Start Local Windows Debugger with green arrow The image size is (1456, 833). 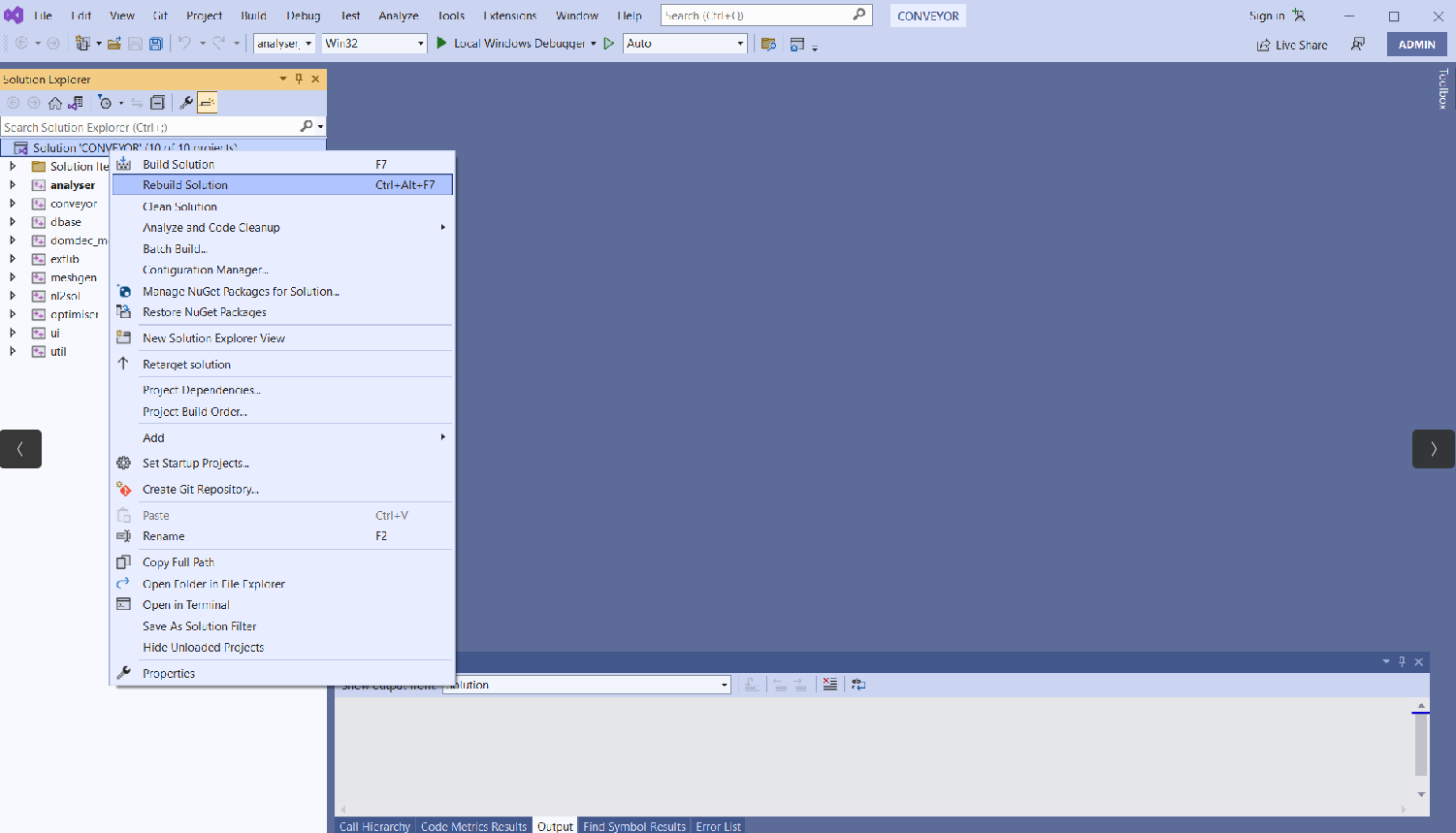442,44
